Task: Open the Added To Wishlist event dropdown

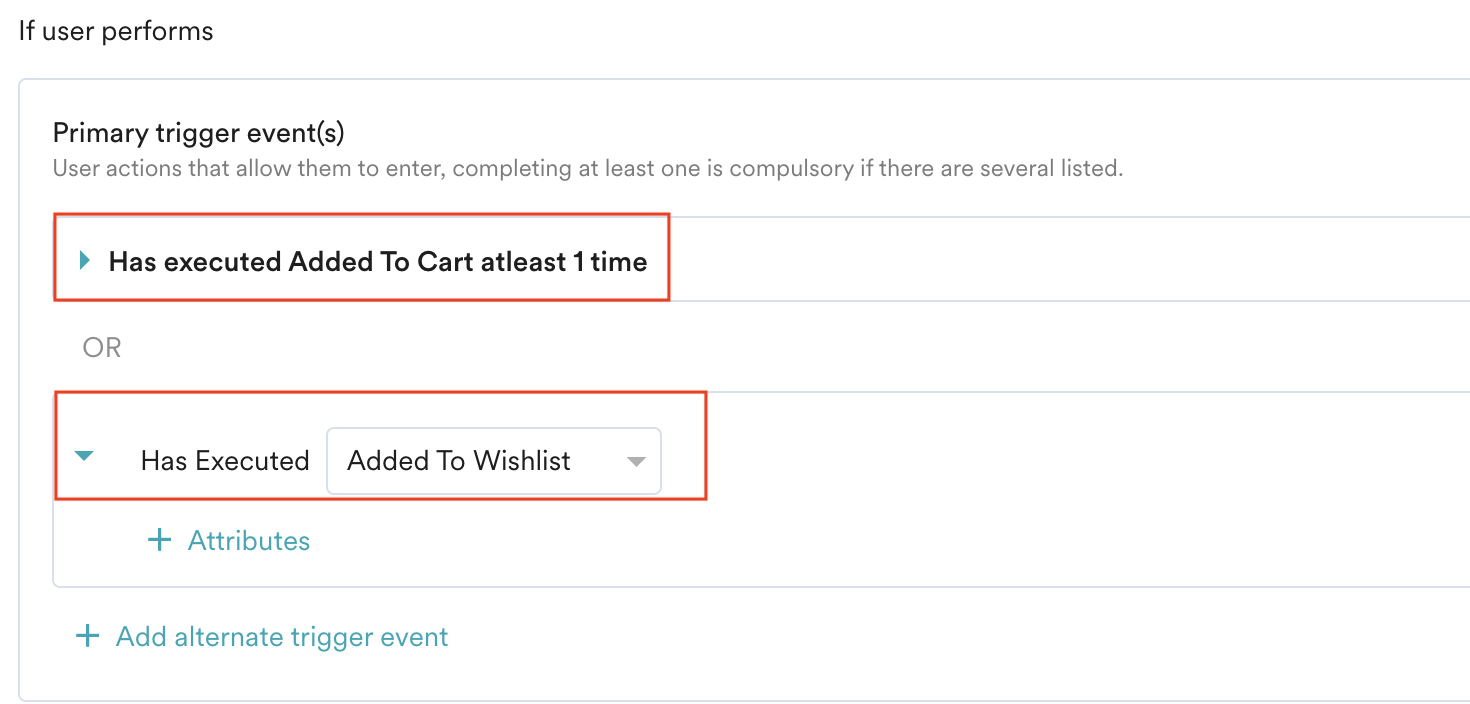Action: (x=493, y=461)
